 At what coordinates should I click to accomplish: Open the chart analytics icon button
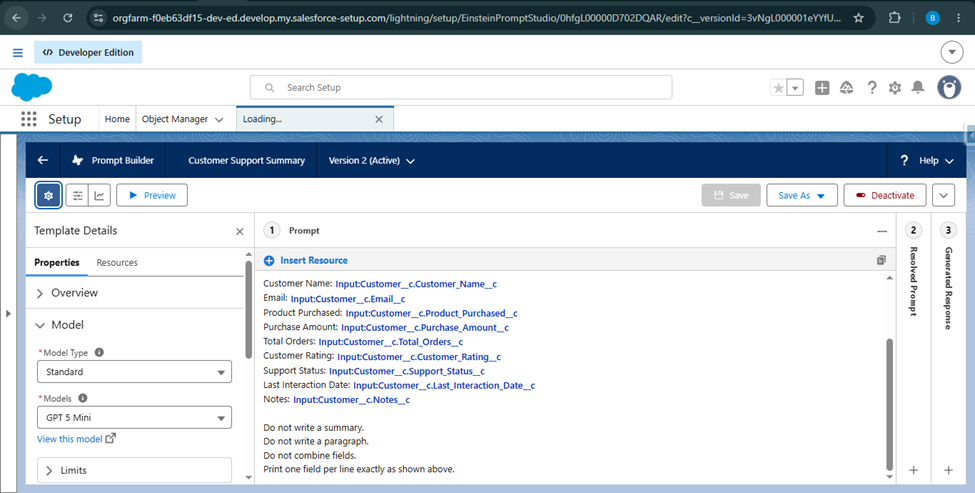click(99, 195)
